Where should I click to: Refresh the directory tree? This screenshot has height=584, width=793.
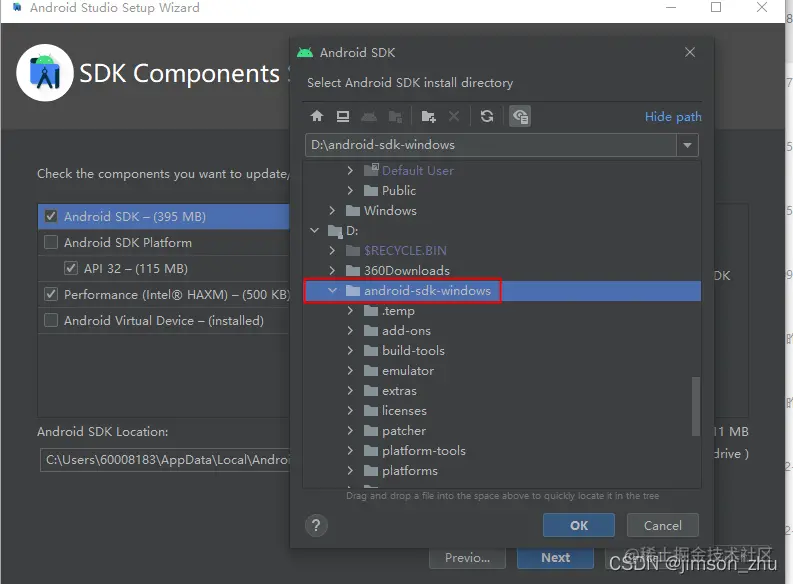pos(487,116)
